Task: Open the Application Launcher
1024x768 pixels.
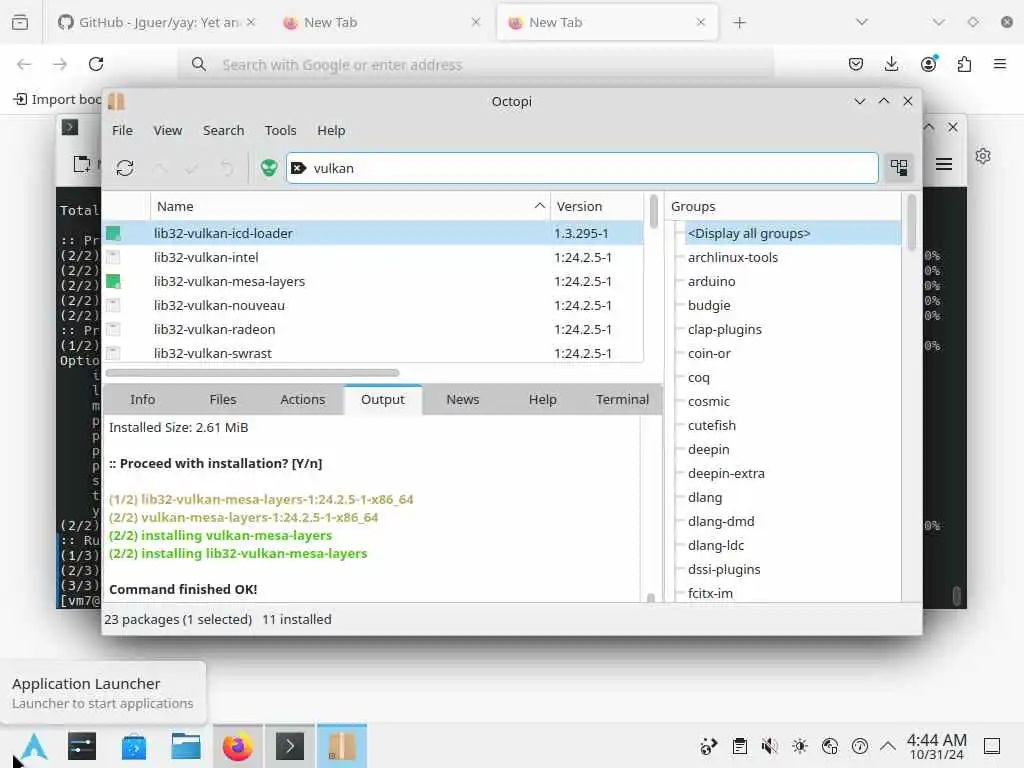Action: coord(33,746)
